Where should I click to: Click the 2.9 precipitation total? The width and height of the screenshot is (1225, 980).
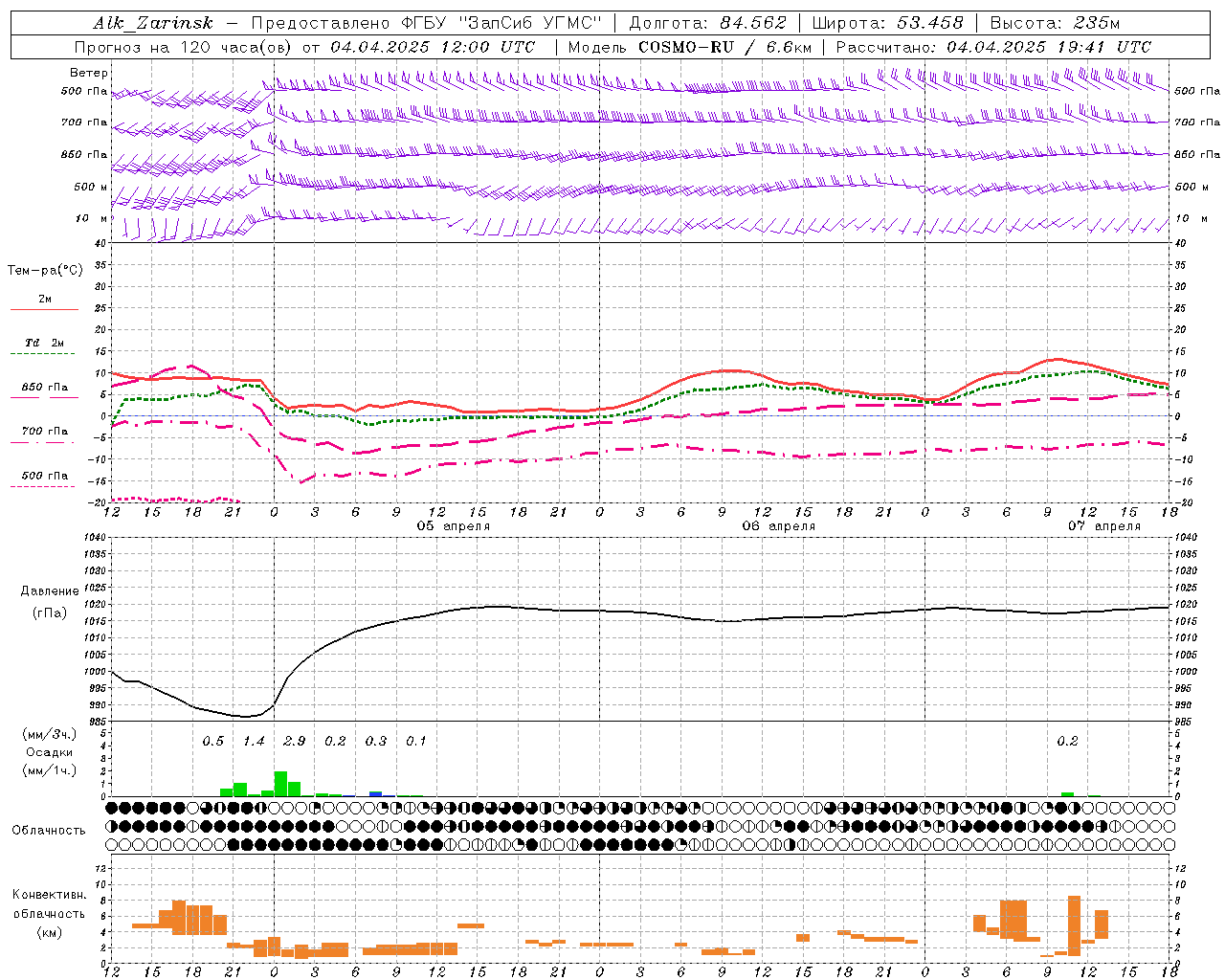[x=295, y=742]
